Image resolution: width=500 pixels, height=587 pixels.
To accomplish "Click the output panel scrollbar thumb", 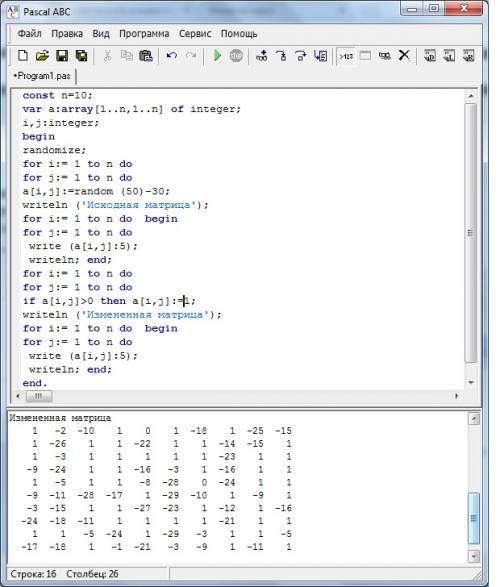I will tap(474, 518).
